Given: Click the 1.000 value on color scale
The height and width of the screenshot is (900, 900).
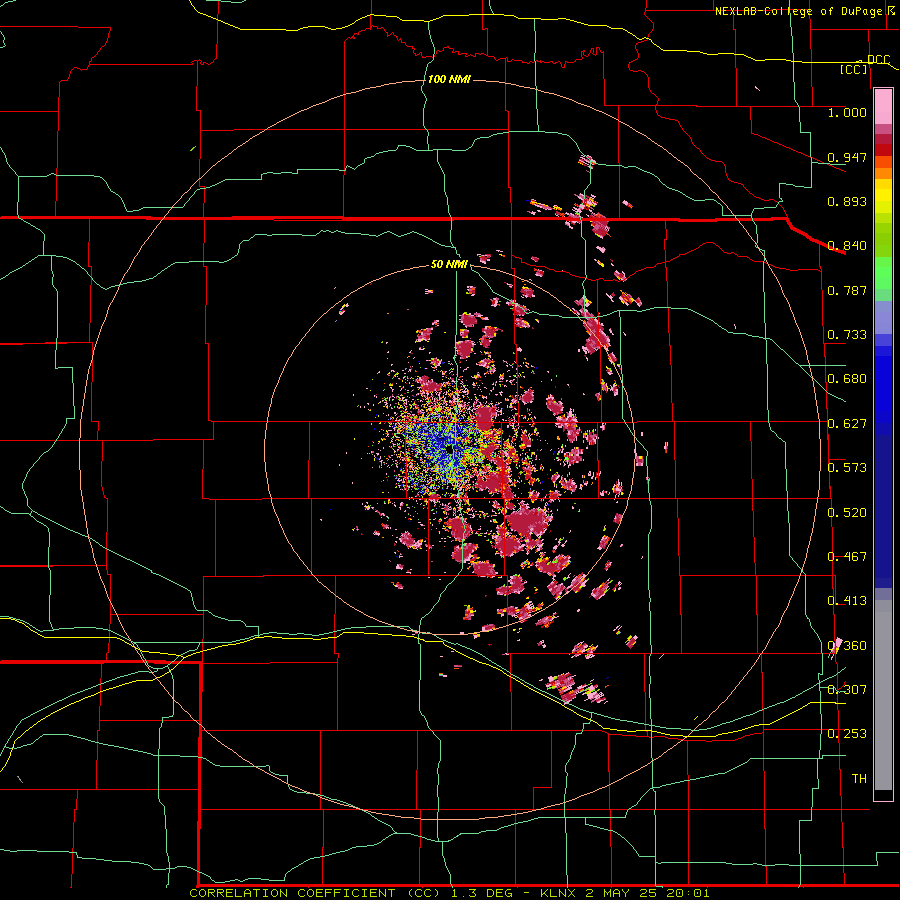Looking at the screenshot, I should (x=847, y=112).
